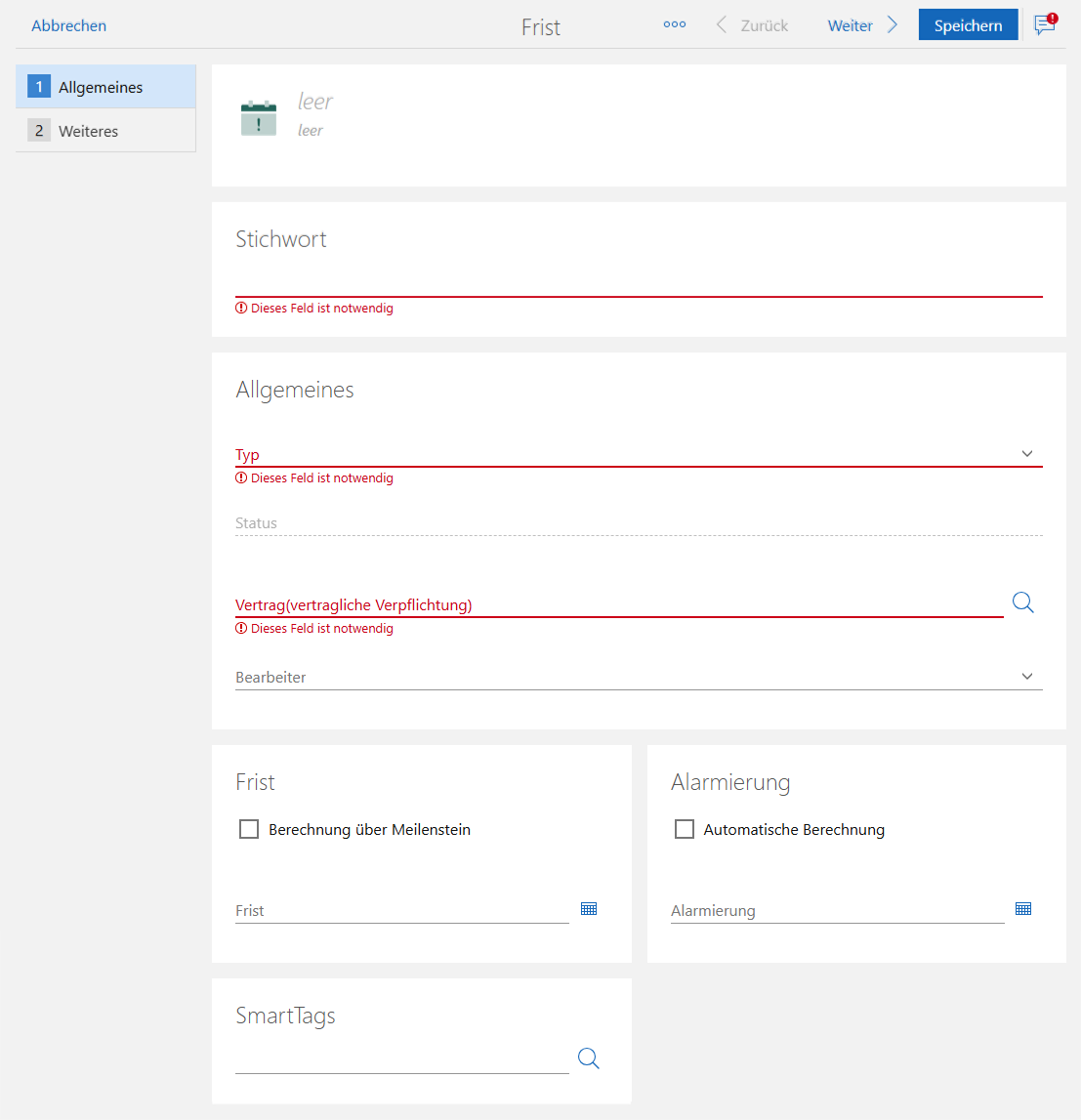Click the SmartTags search magnifier icon
1081x1120 pixels.
click(x=588, y=1058)
